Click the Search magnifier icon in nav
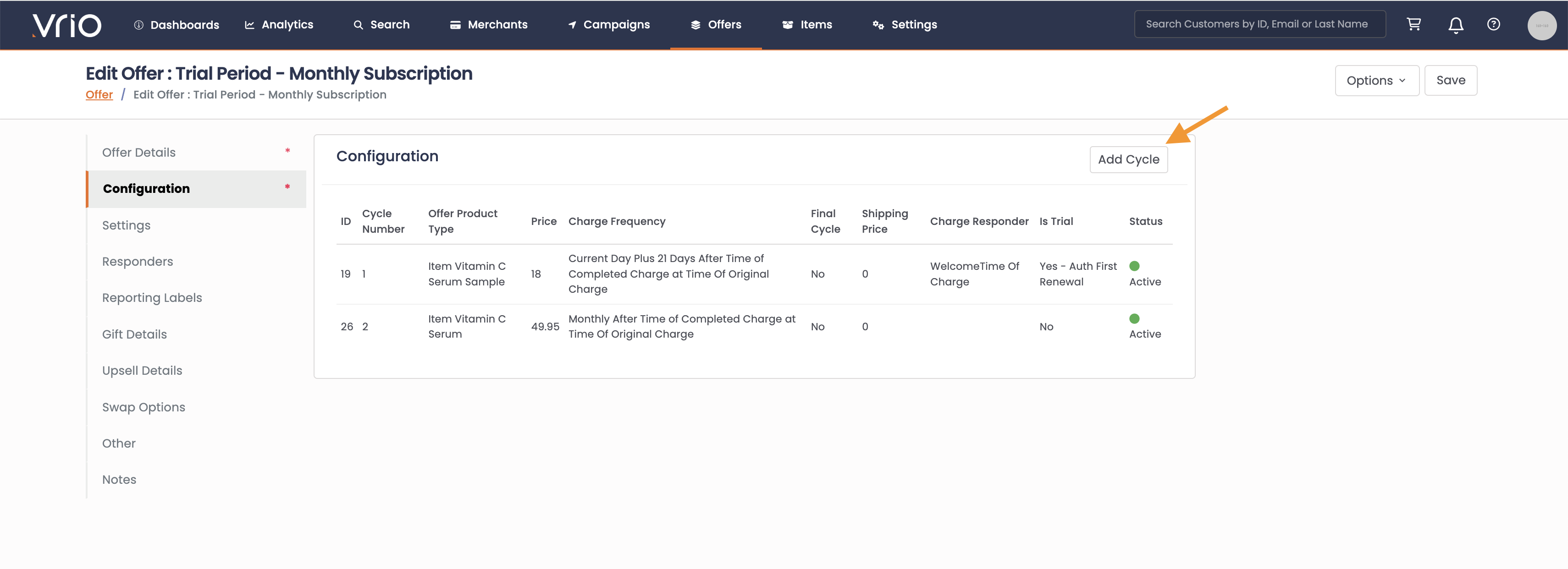This screenshot has height=569, width=1568. click(x=359, y=25)
